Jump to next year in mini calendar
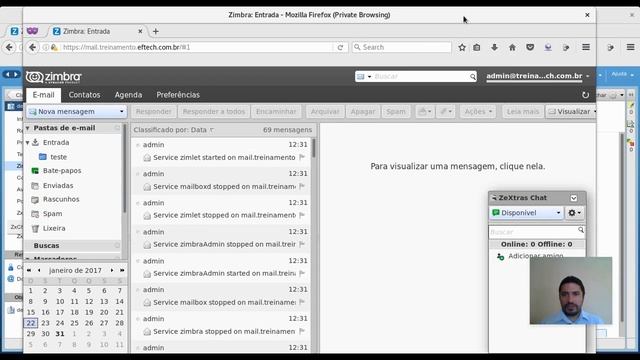The height and width of the screenshot is (360, 640). 122,270
